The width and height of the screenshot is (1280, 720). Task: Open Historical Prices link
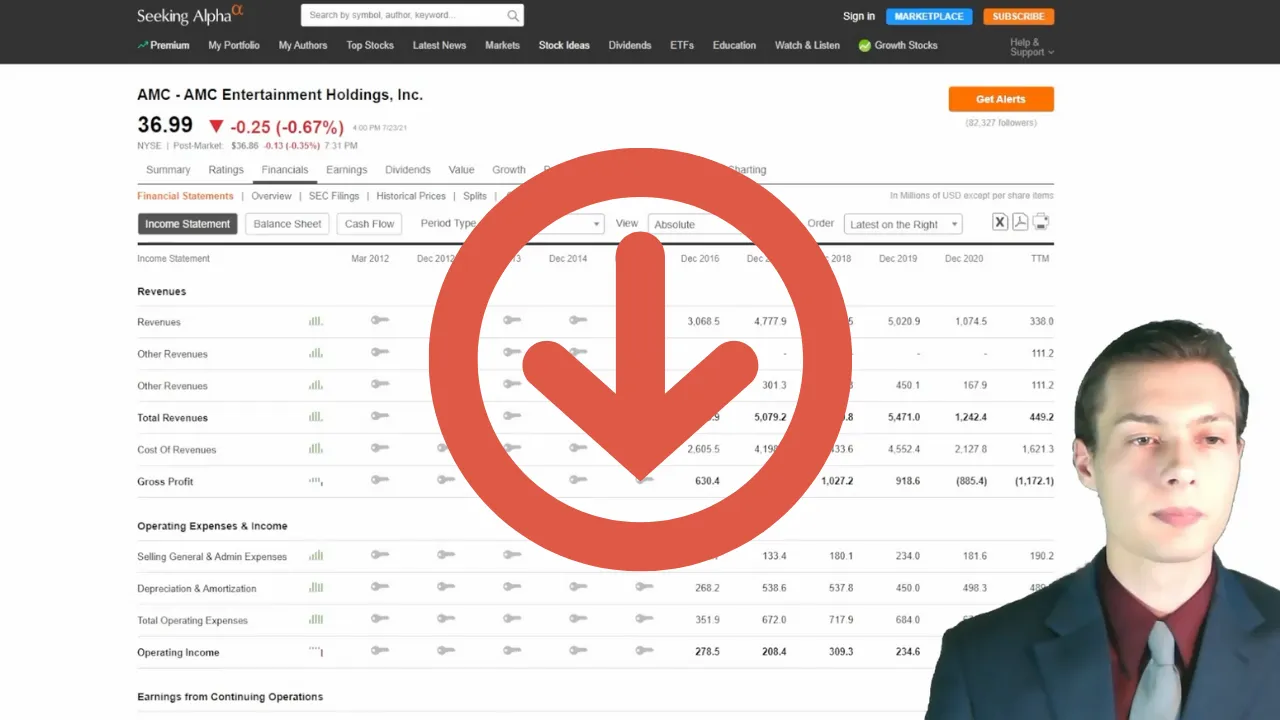[411, 196]
